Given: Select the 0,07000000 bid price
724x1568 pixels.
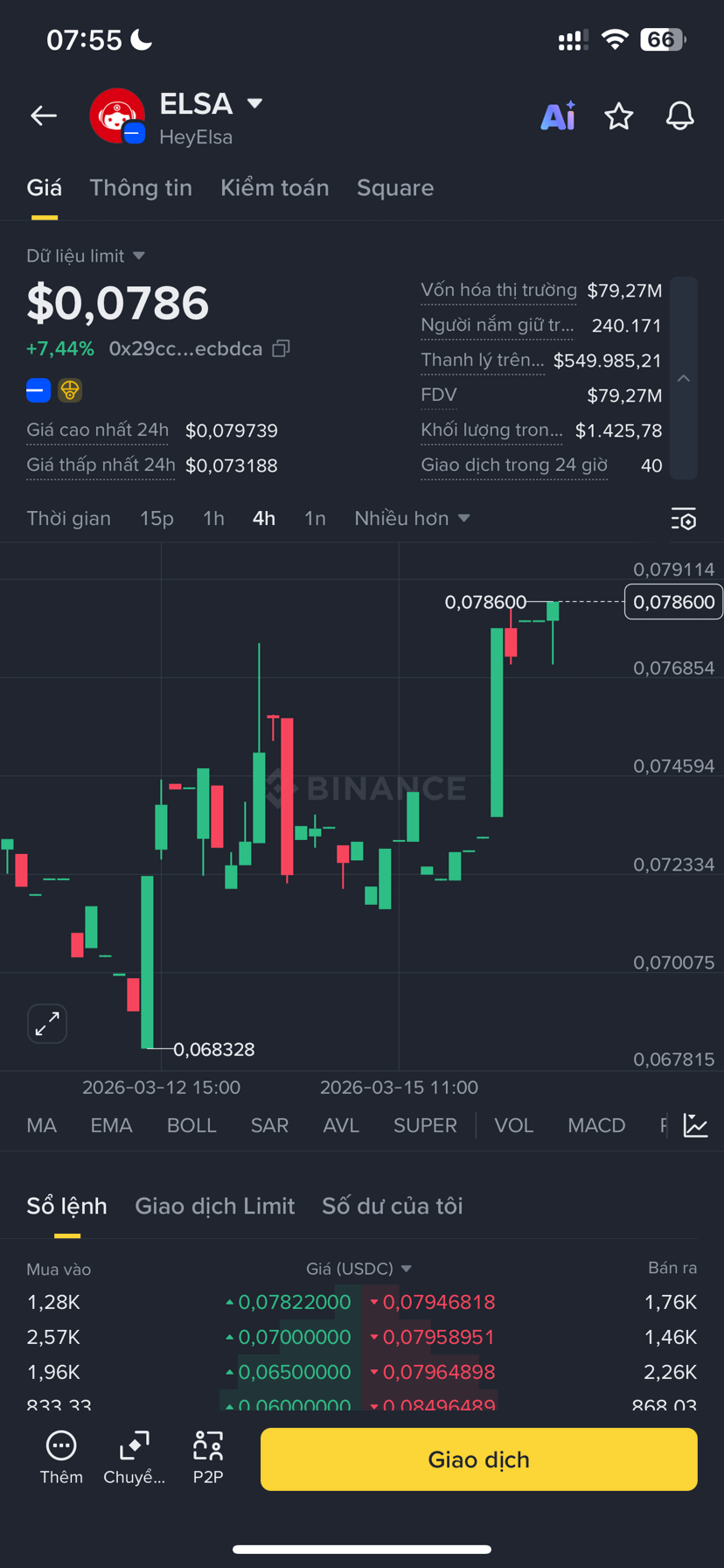Looking at the screenshot, I should pyautogui.click(x=294, y=1337).
